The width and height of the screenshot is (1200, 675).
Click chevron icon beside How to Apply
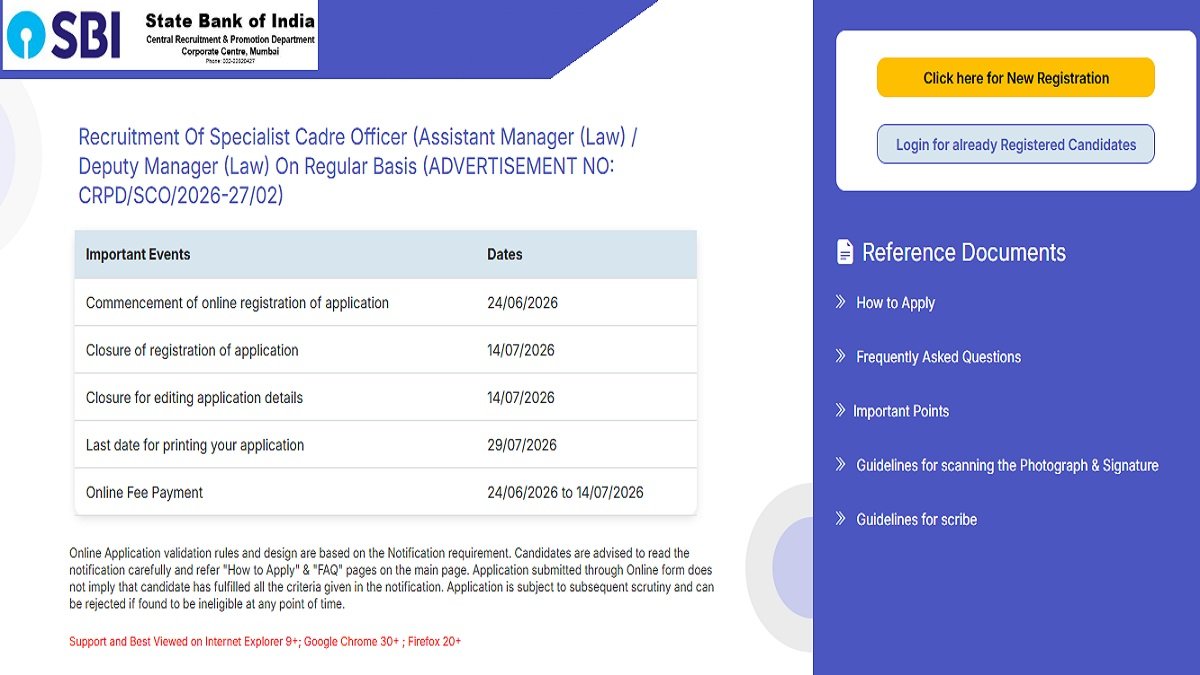(x=841, y=302)
